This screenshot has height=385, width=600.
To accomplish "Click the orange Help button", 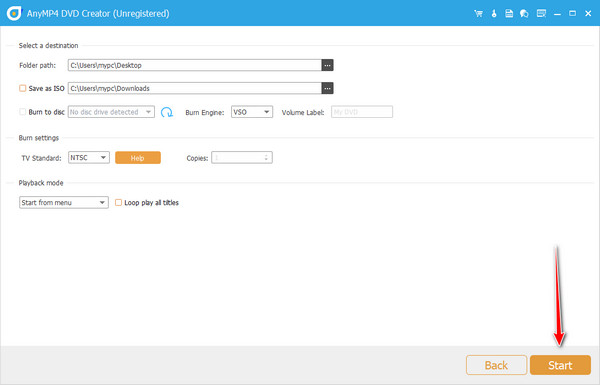I will (138, 158).
